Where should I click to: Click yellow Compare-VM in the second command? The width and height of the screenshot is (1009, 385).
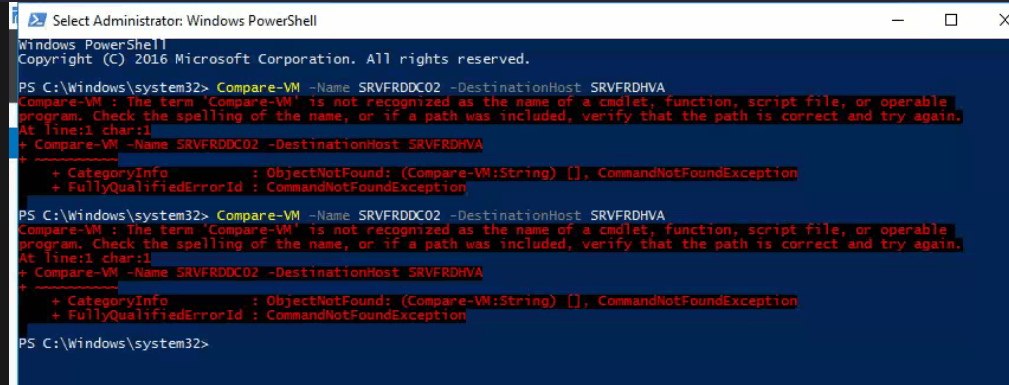[258, 214]
